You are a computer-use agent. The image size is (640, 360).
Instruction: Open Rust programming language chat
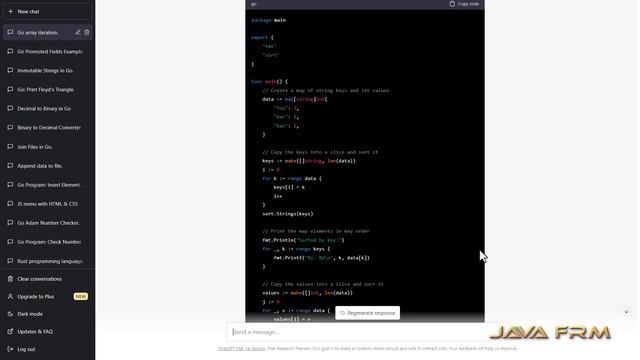point(47,261)
